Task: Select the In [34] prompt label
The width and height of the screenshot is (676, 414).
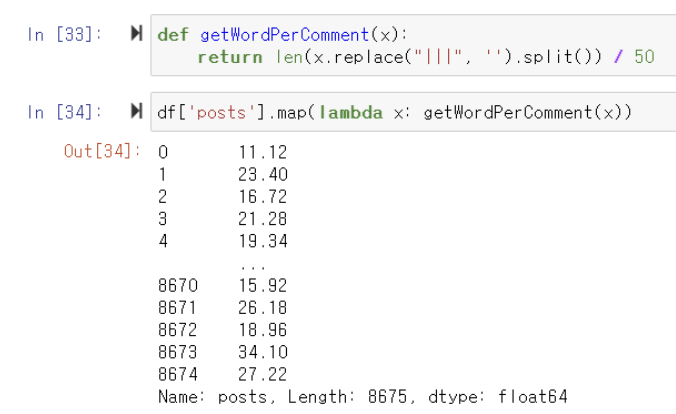Action: [x=64, y=113]
